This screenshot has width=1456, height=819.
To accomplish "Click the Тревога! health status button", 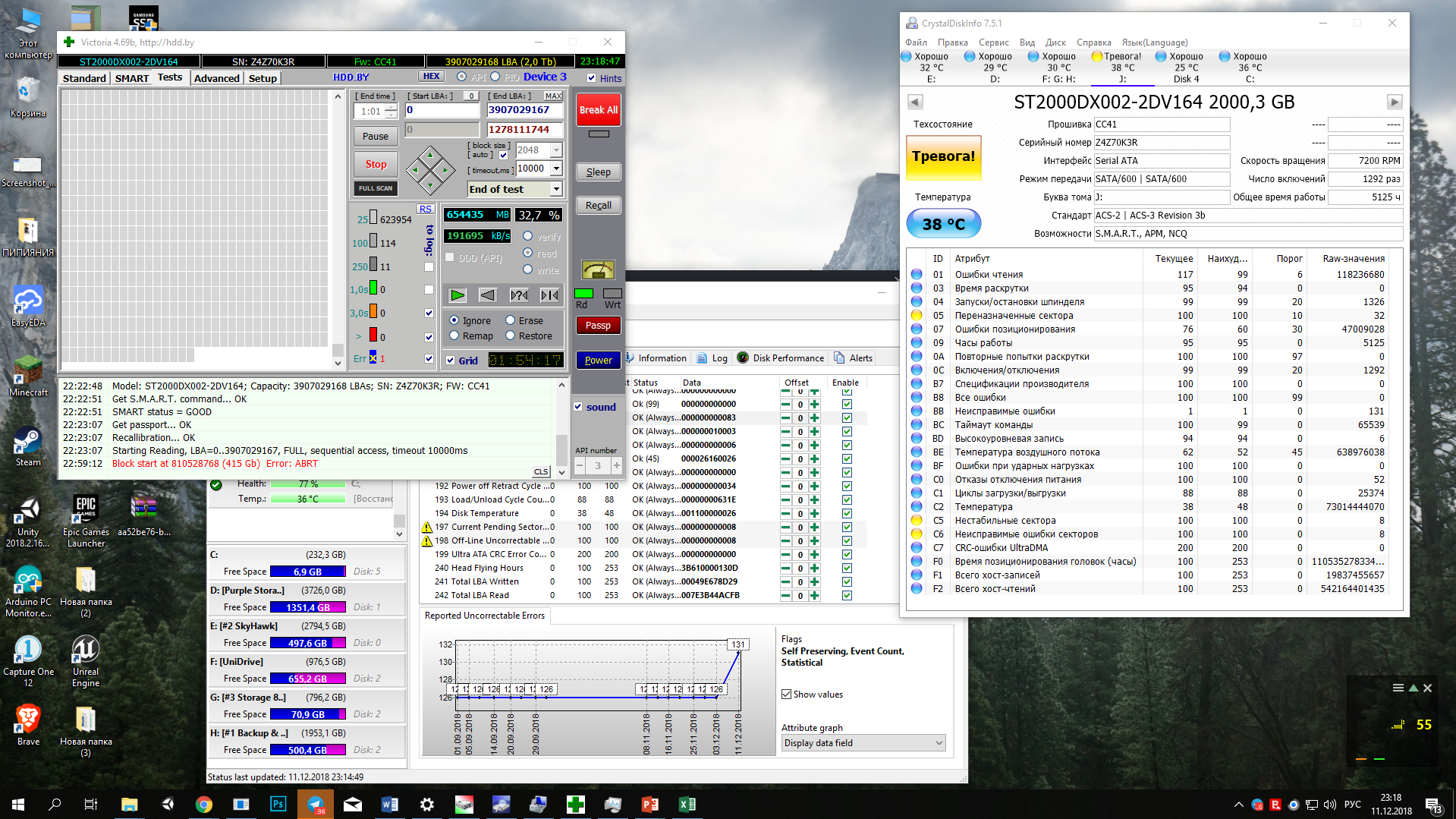I will point(943,156).
